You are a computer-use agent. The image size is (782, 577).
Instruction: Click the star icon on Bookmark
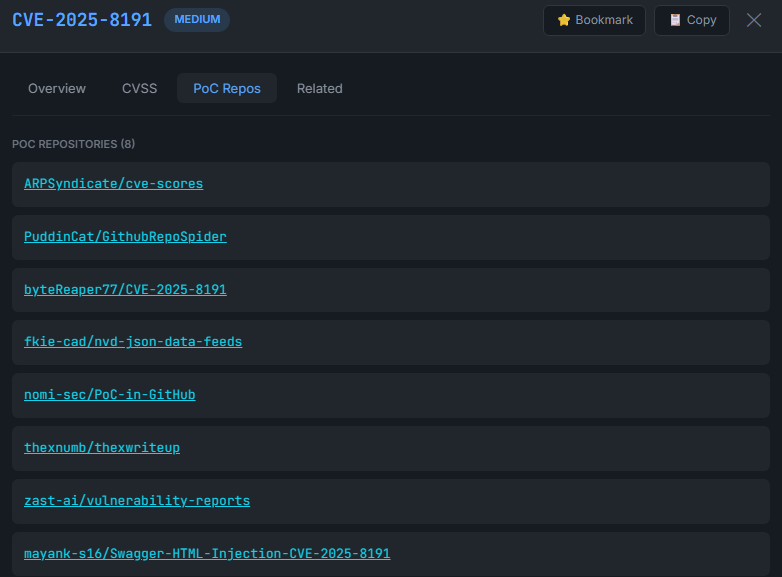(x=563, y=20)
